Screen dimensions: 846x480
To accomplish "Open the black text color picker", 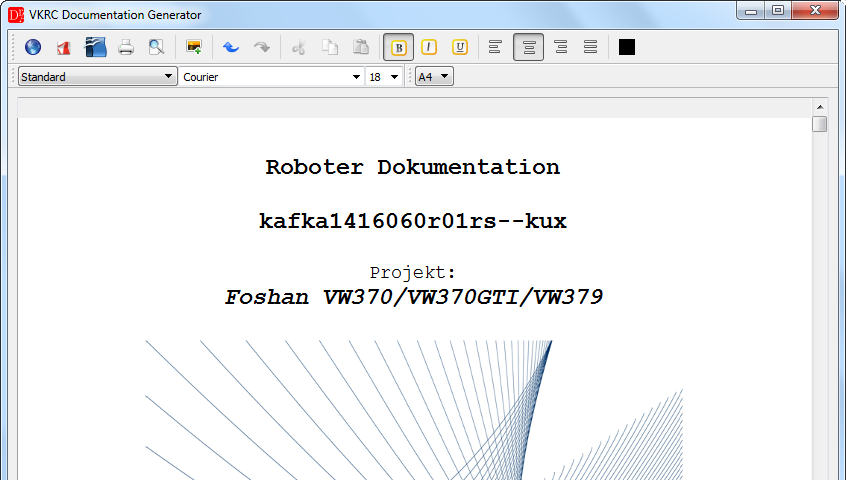I will [x=626, y=47].
